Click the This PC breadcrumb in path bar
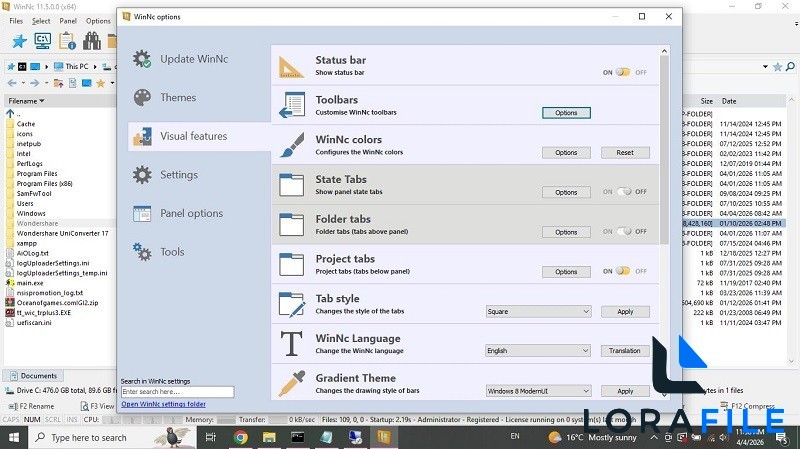 point(71,66)
